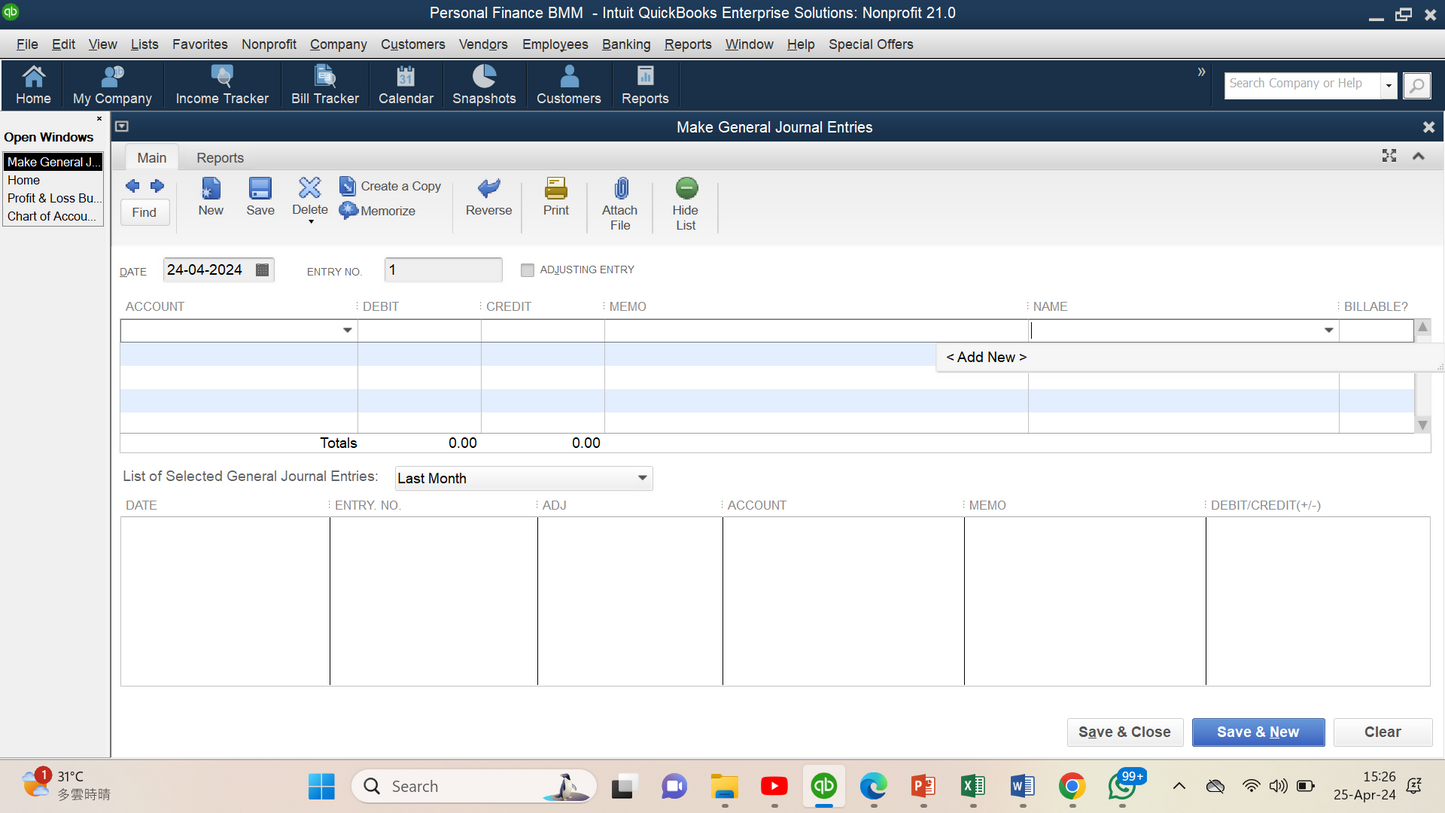1445x813 pixels.
Task: Select Chart of Accounts in Open Windows
Action: (x=52, y=216)
